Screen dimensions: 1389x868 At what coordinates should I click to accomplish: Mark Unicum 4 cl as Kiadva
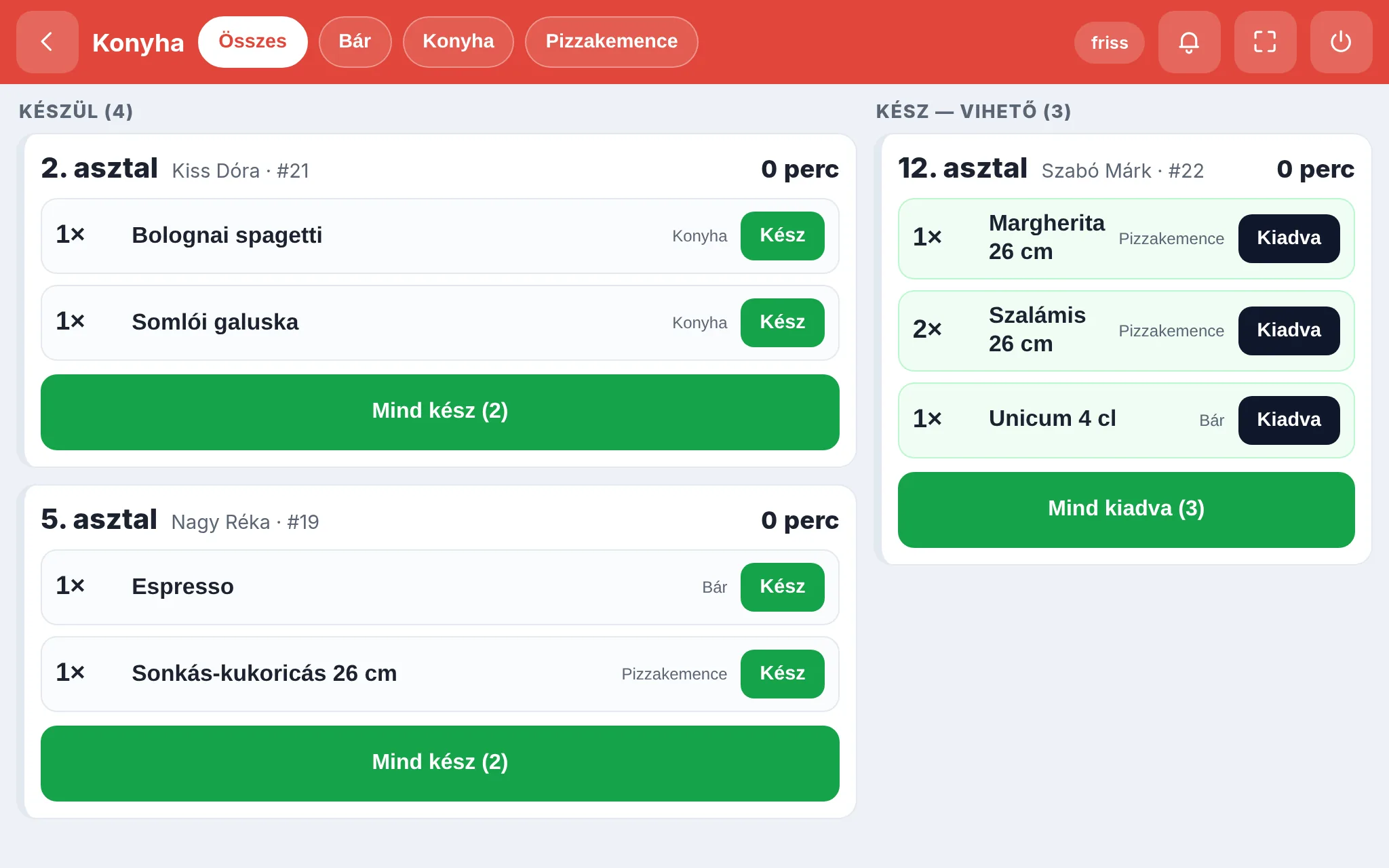(1289, 420)
